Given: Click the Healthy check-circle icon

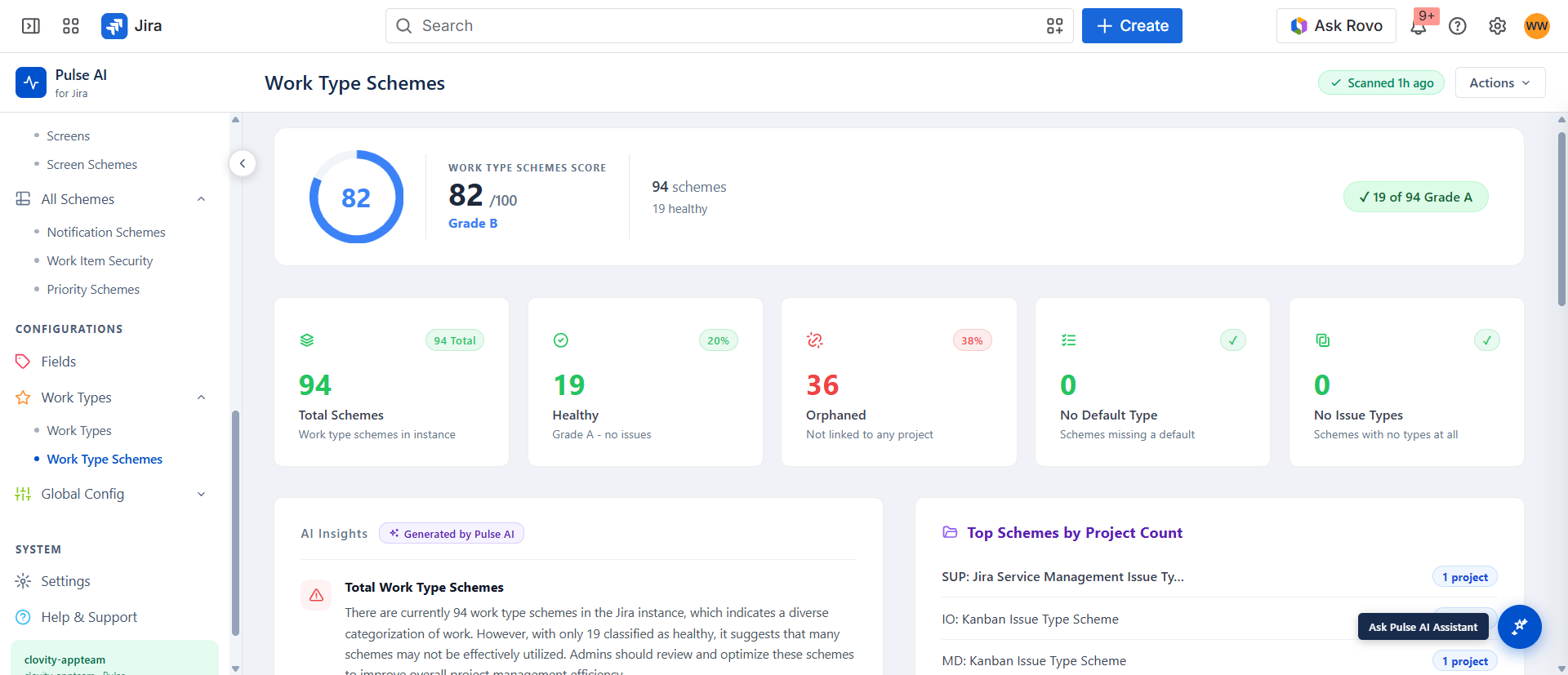Looking at the screenshot, I should (x=561, y=340).
